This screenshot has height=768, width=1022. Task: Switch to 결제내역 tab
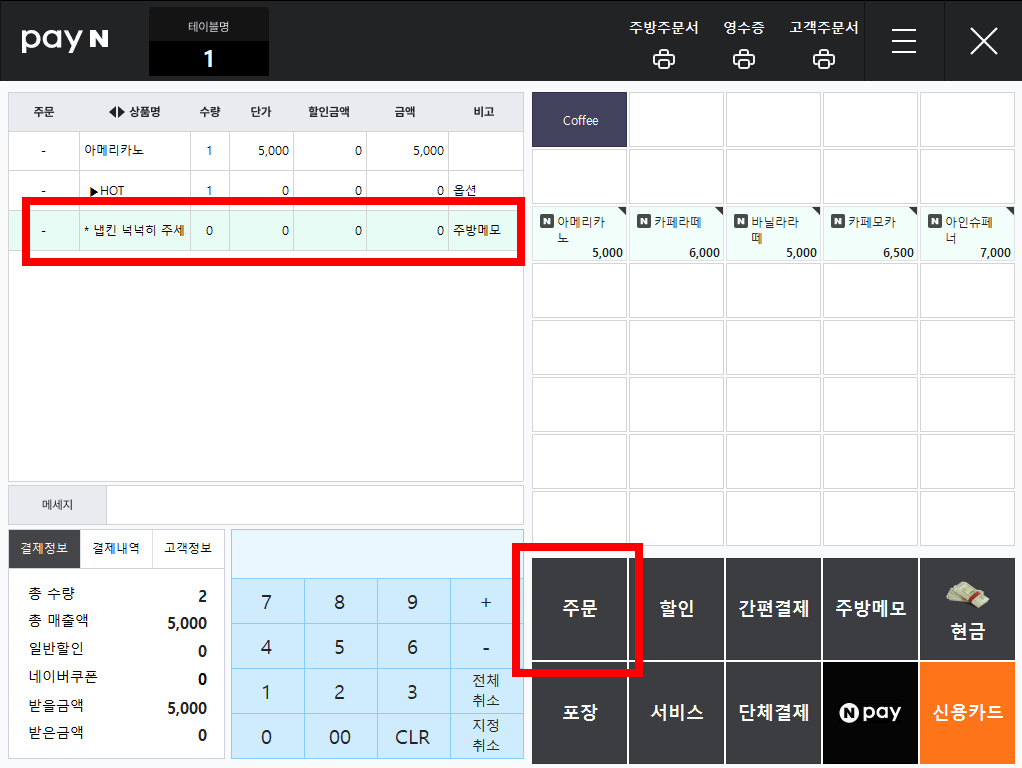[x=116, y=548]
